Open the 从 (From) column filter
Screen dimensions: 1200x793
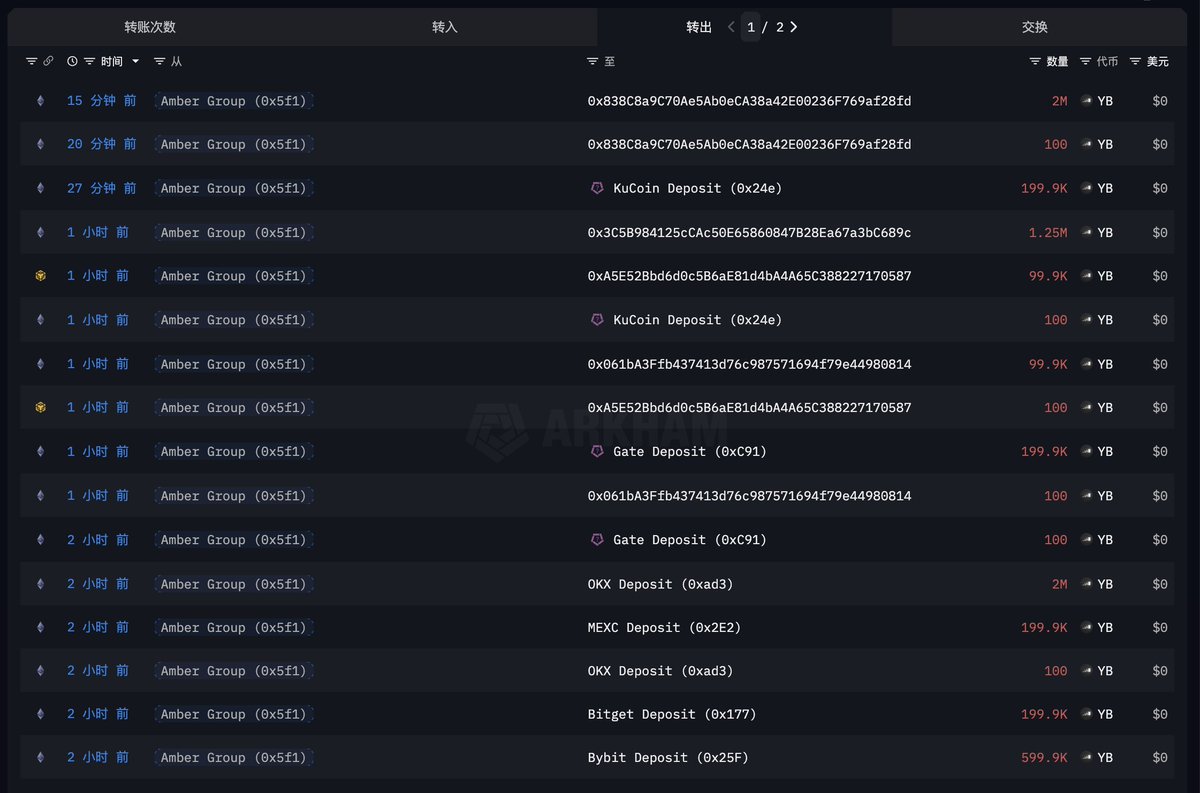point(160,62)
